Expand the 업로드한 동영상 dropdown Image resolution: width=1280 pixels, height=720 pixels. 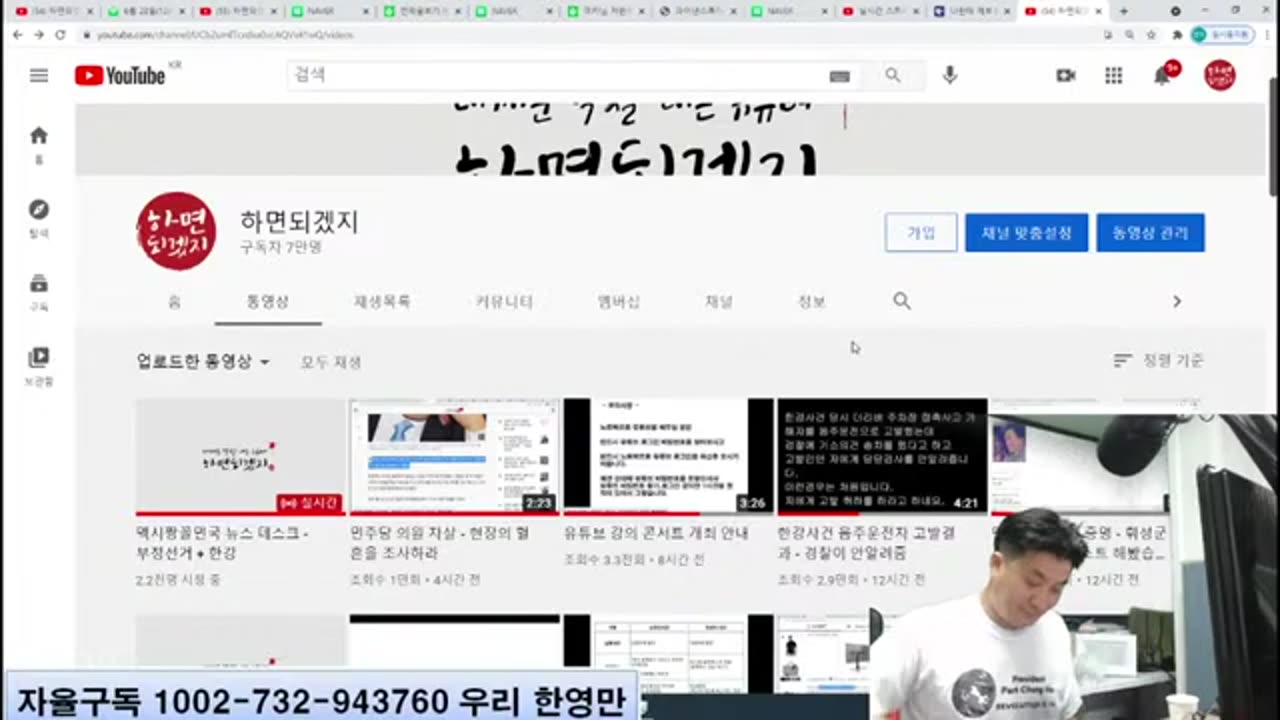204,362
